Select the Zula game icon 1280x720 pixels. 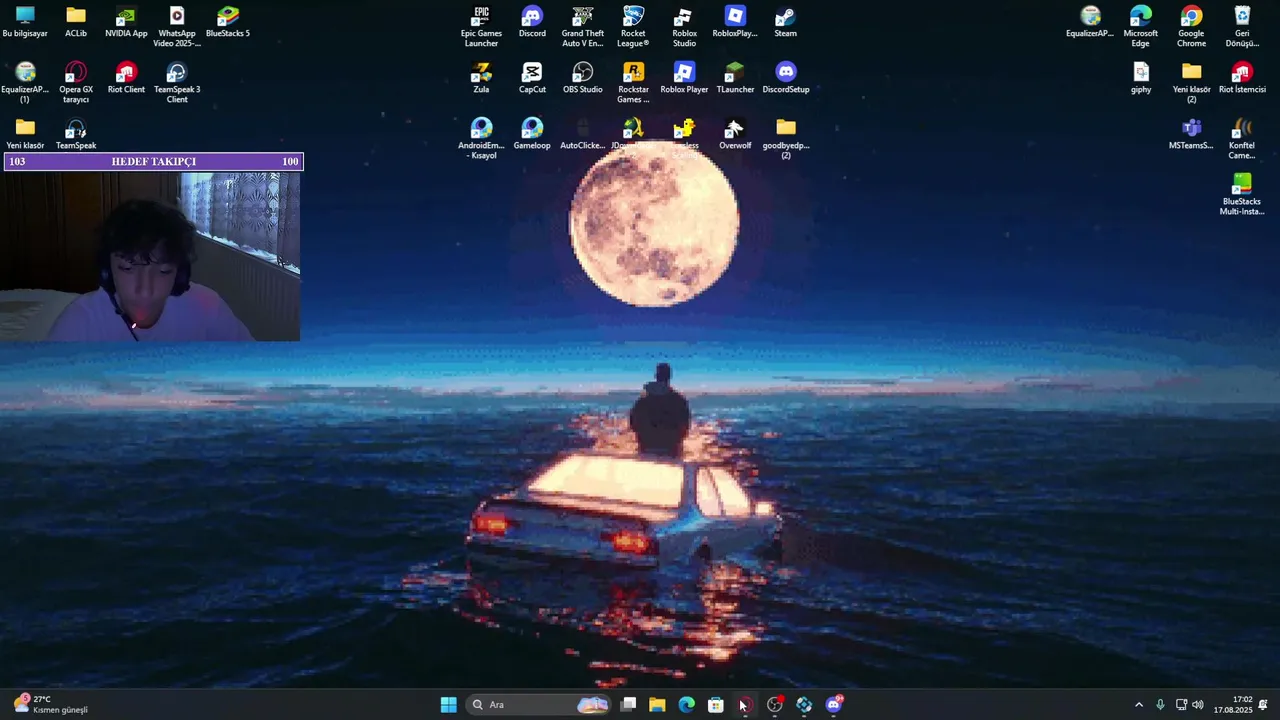481,78
